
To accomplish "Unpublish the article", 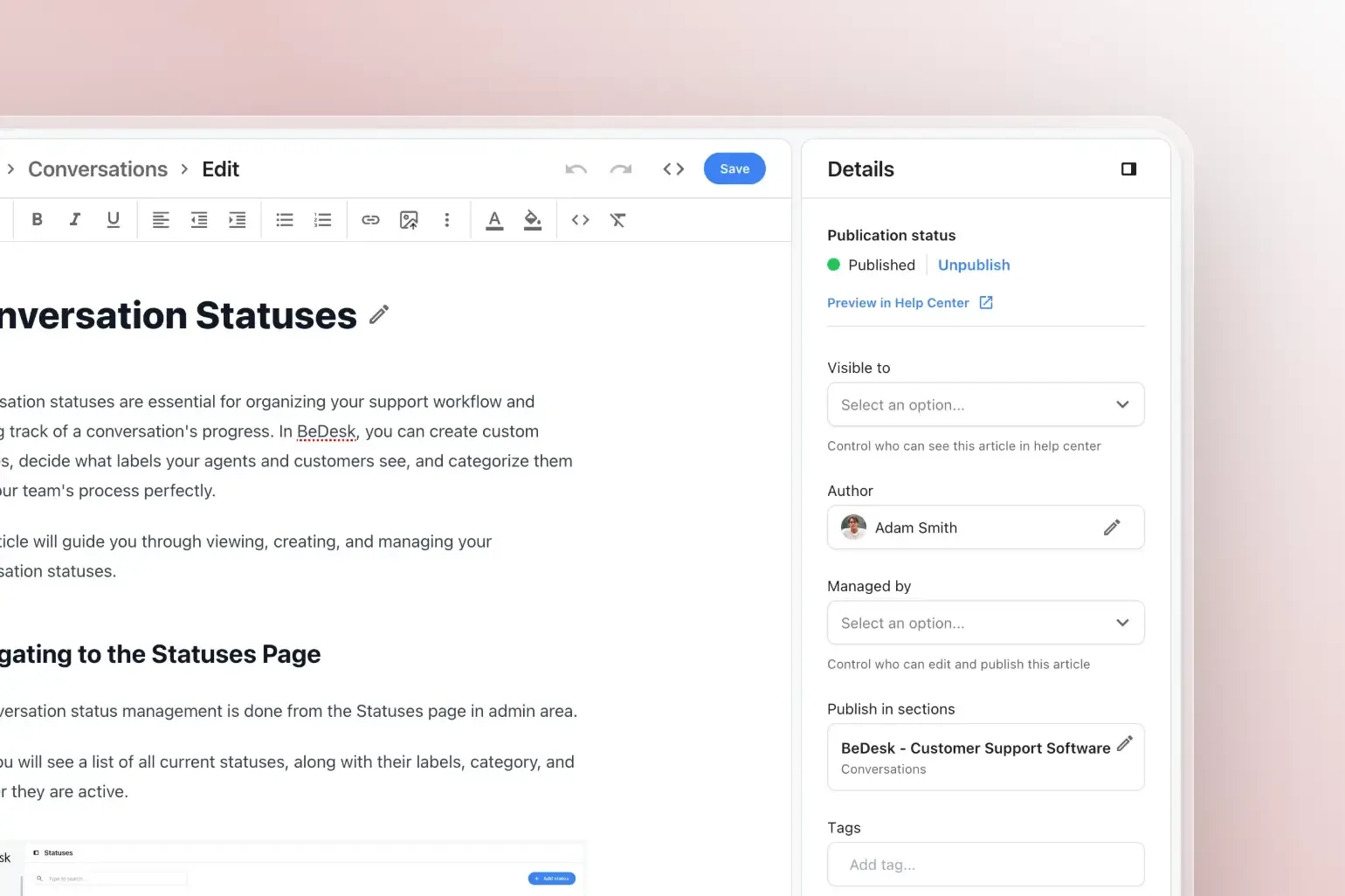I will [x=974, y=265].
